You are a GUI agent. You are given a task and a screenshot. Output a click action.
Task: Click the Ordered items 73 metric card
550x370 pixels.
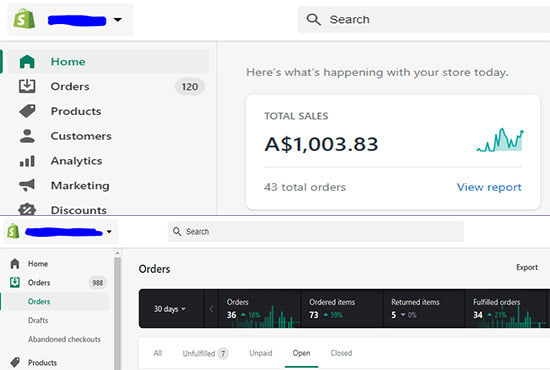pyautogui.click(x=342, y=309)
